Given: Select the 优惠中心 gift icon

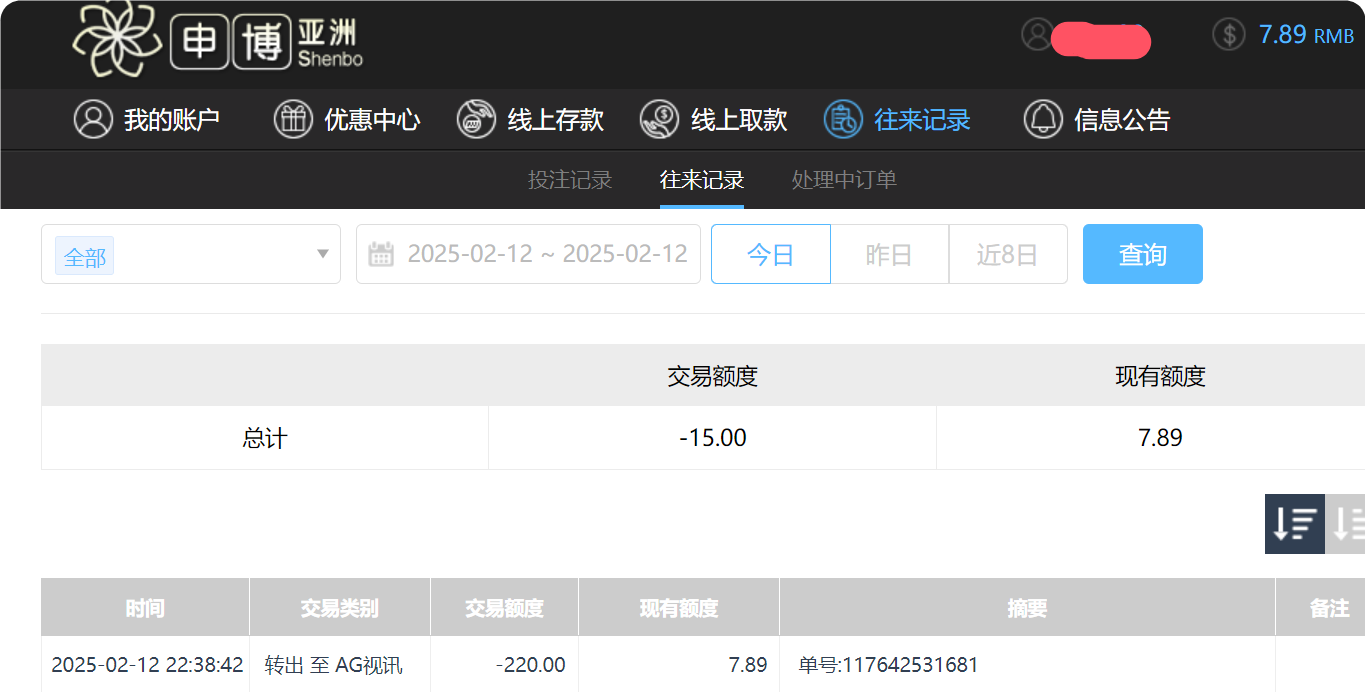Looking at the screenshot, I should click(293, 119).
